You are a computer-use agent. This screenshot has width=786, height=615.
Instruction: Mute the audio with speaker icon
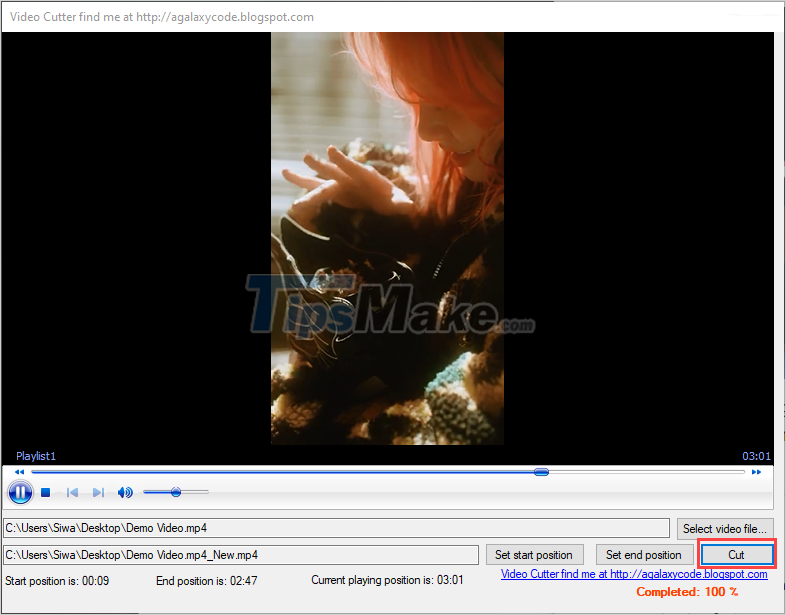[x=125, y=493]
